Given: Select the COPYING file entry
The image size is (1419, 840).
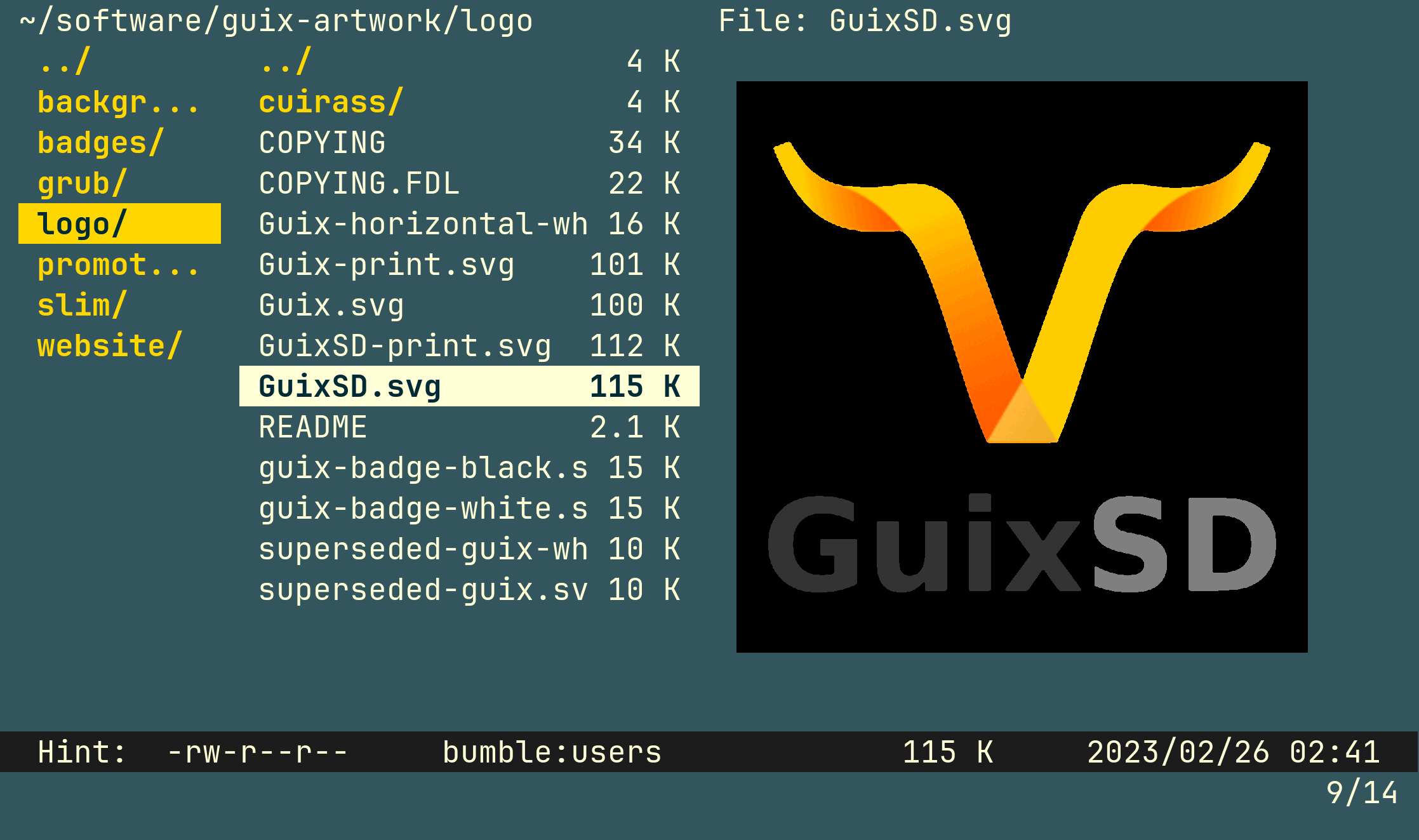Looking at the screenshot, I should (x=322, y=143).
